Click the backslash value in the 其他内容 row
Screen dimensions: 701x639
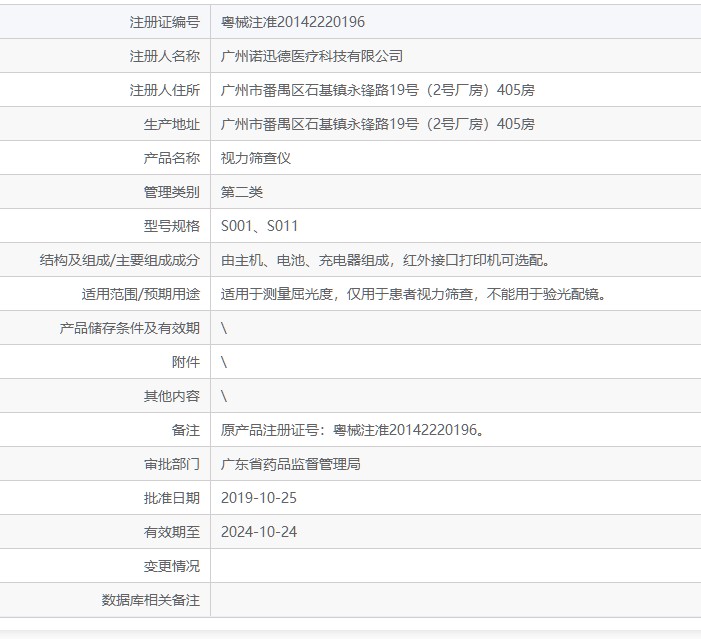pyautogui.click(x=224, y=396)
